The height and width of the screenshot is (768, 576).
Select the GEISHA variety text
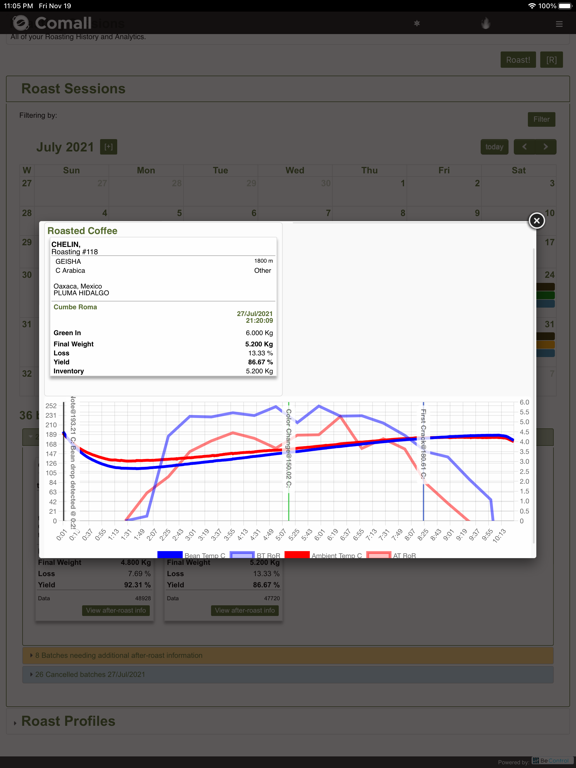(x=68, y=262)
